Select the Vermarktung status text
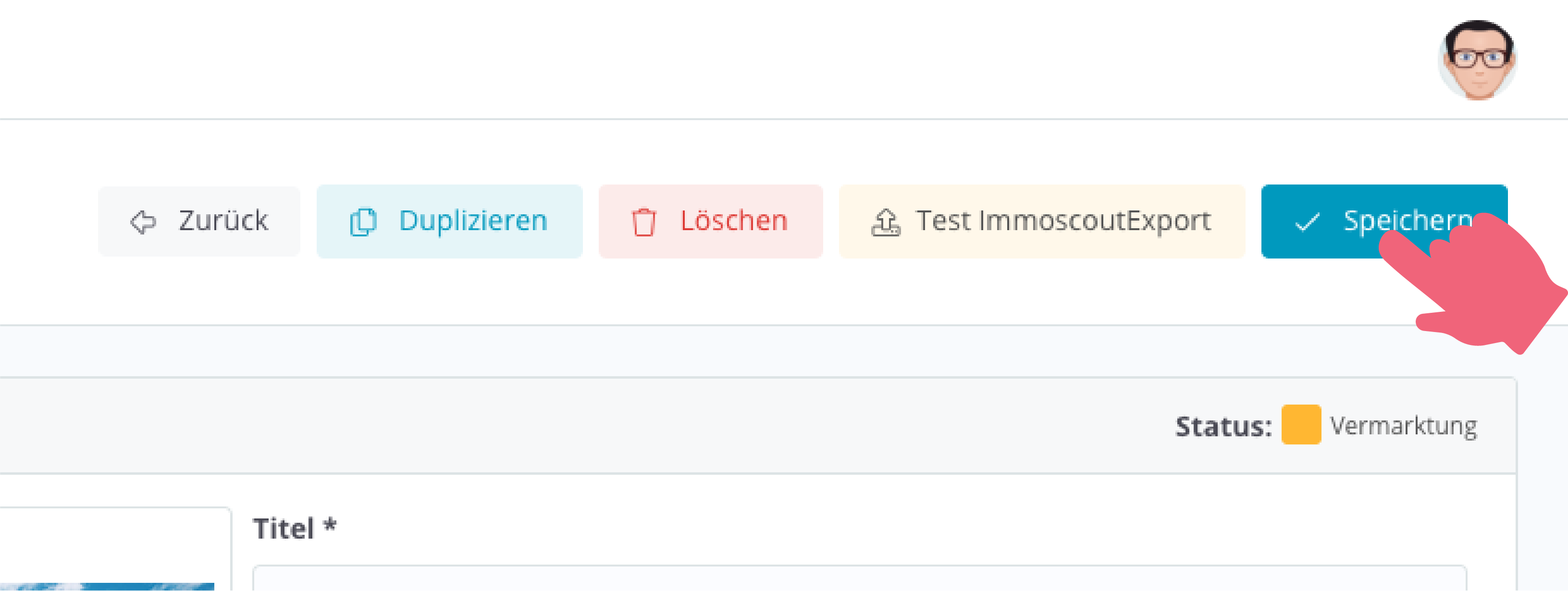The width and height of the screenshot is (1568, 591). (x=1403, y=426)
